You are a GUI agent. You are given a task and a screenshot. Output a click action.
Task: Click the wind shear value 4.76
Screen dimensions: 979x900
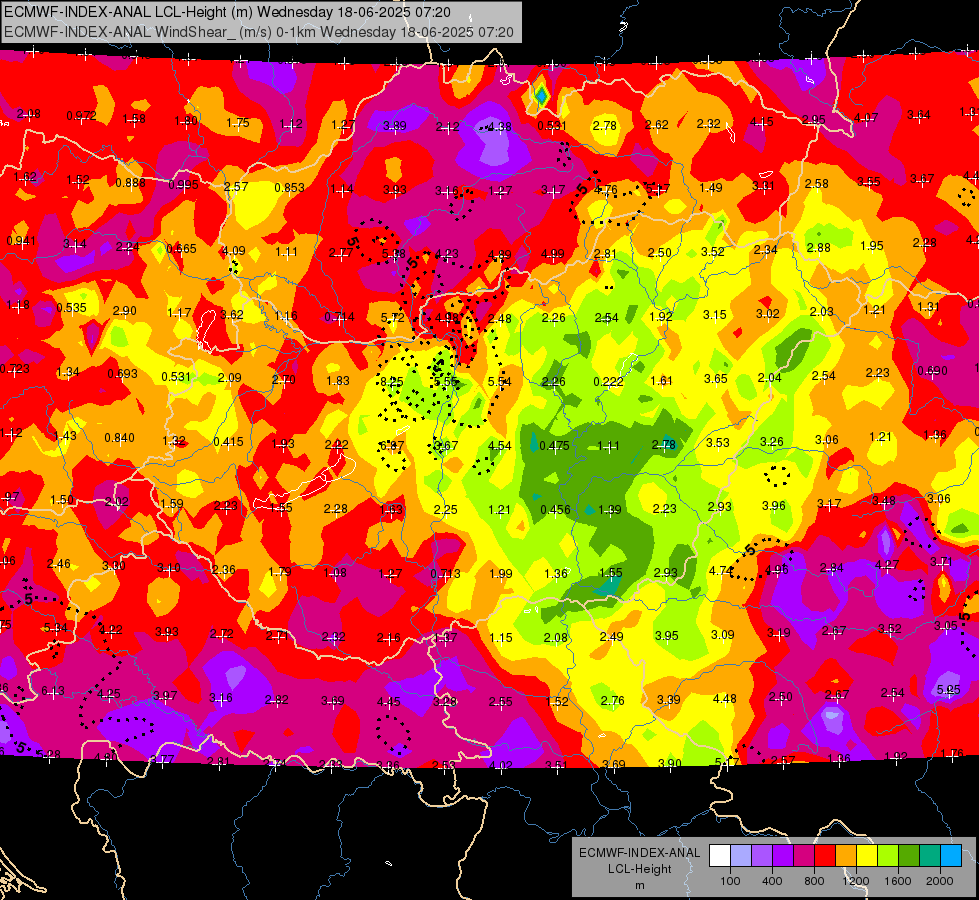pyautogui.click(x=606, y=190)
